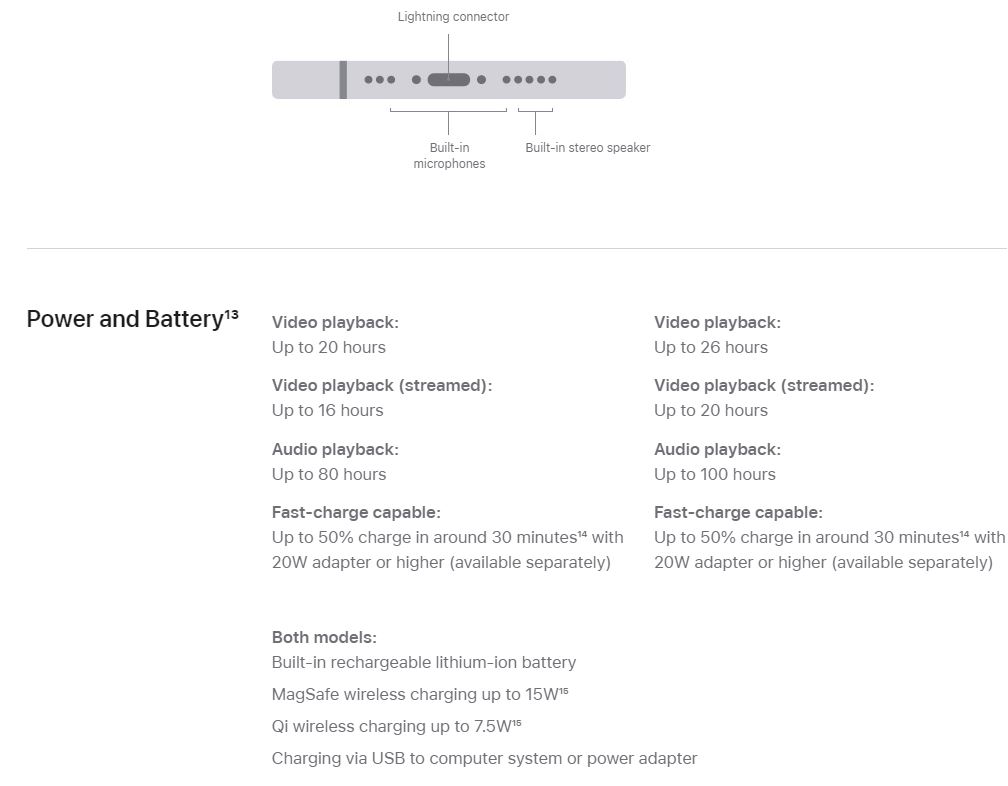
Task: Click the Up to 80 hours audio text
Action: pos(328,474)
